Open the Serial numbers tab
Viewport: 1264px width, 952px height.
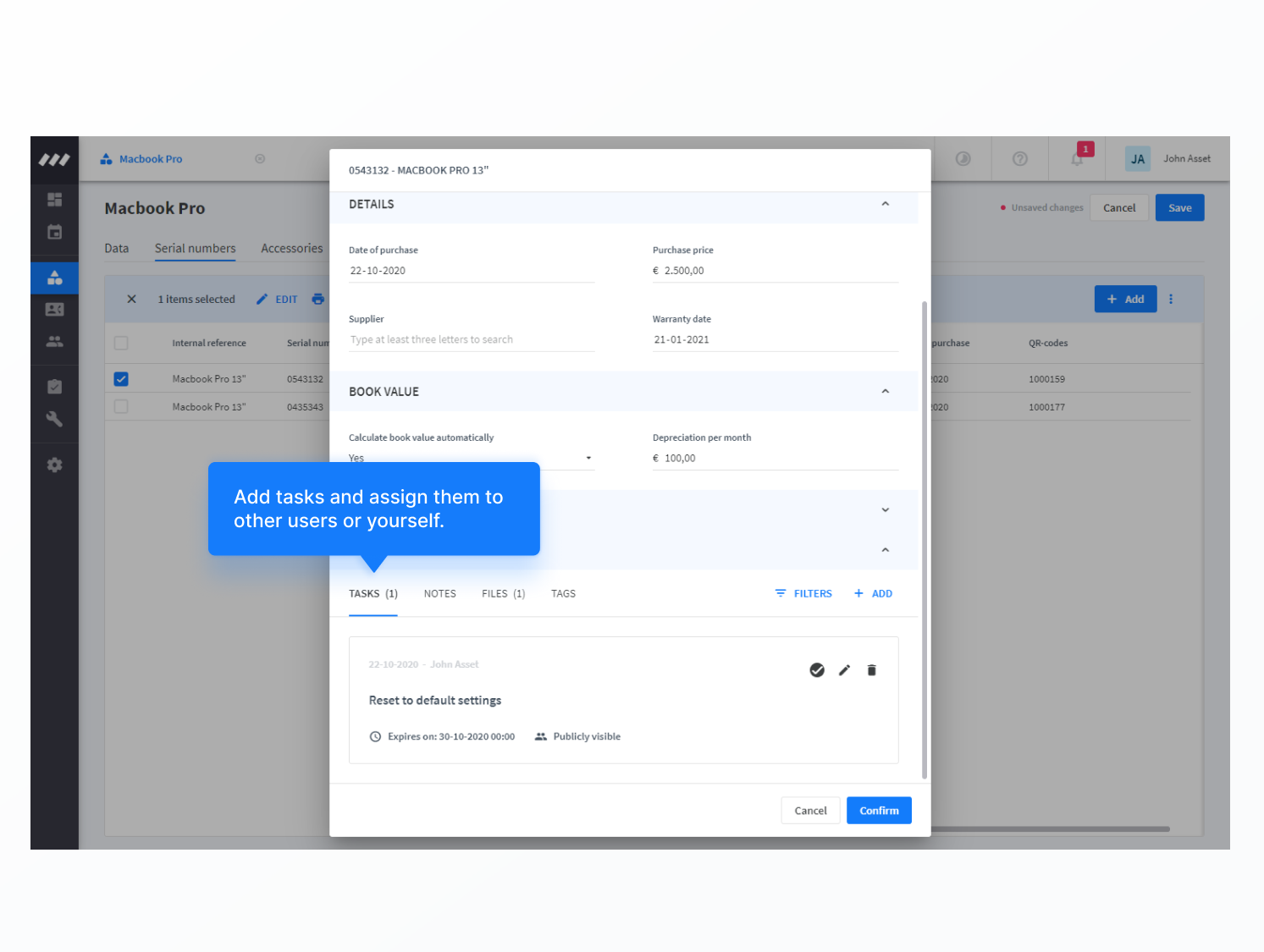click(196, 248)
